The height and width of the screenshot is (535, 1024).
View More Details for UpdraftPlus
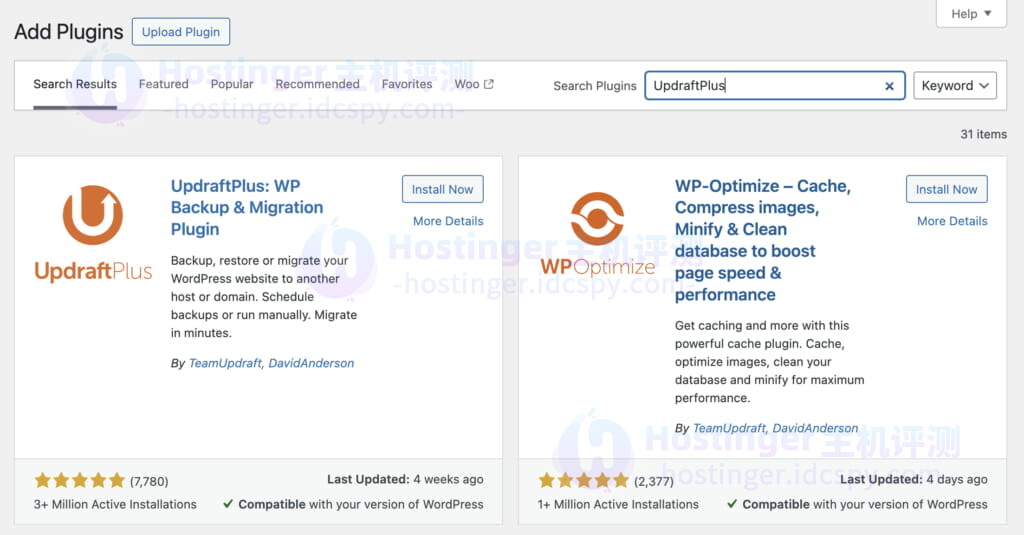point(448,221)
